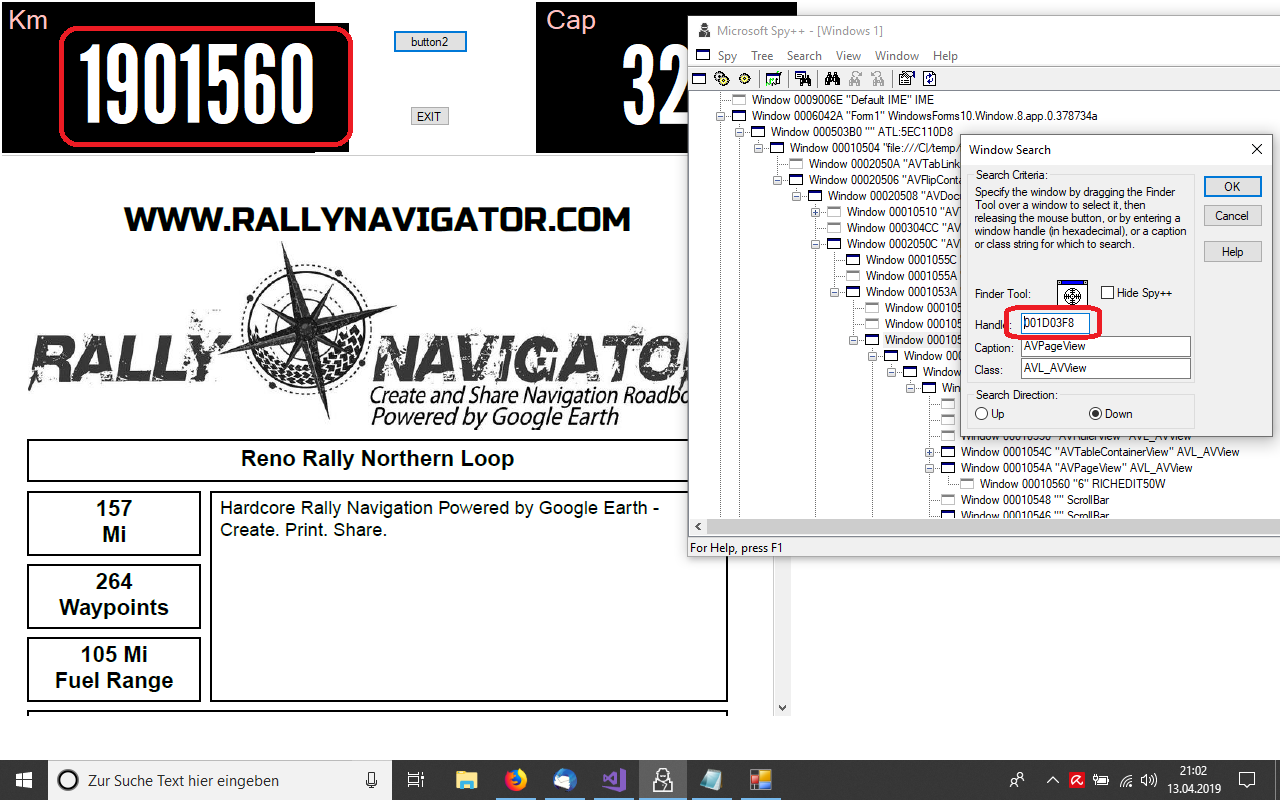Click button2 in the Form1 window
Viewport: 1280px width, 800px height.
(429, 42)
